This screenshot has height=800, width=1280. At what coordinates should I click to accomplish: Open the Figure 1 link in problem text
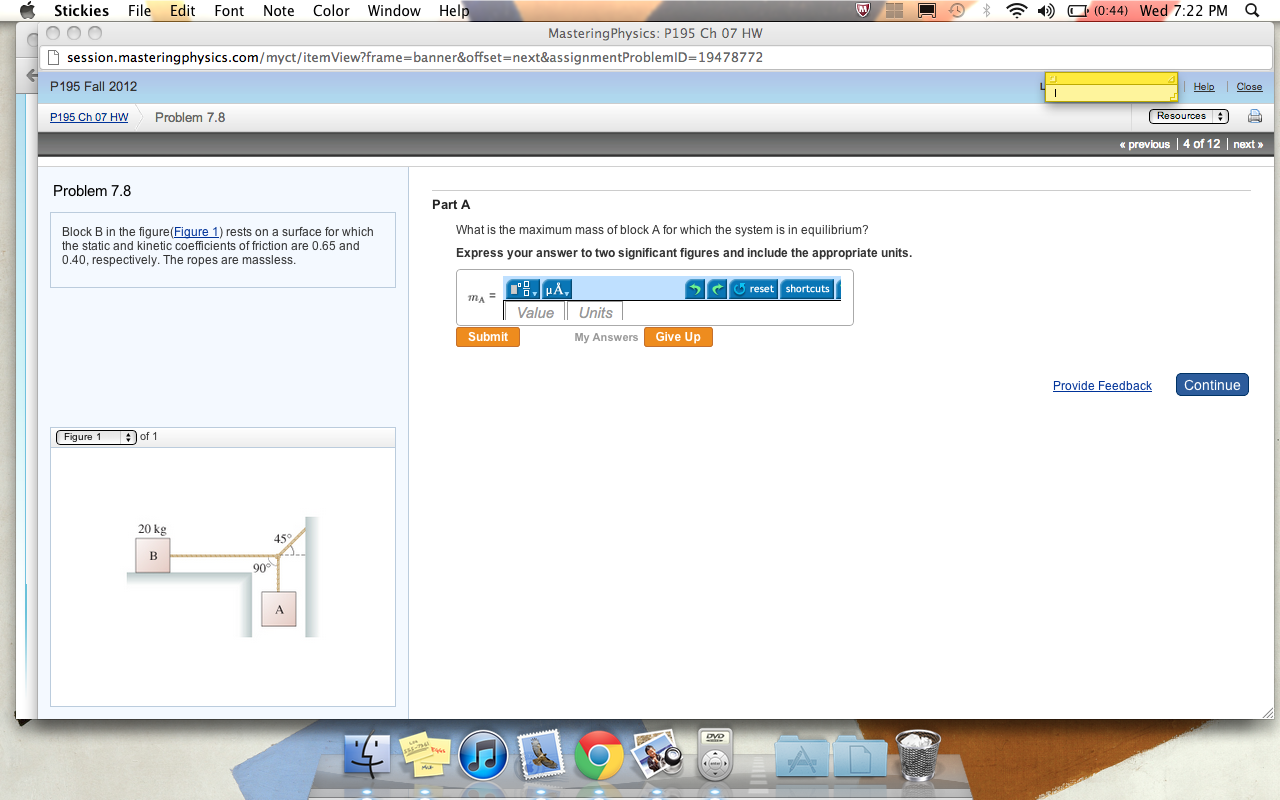click(x=197, y=232)
